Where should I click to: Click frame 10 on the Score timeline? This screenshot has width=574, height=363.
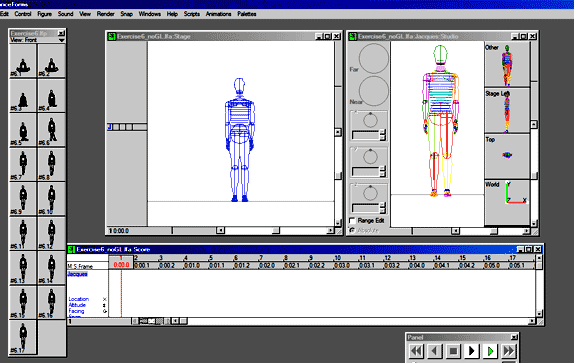point(338,258)
